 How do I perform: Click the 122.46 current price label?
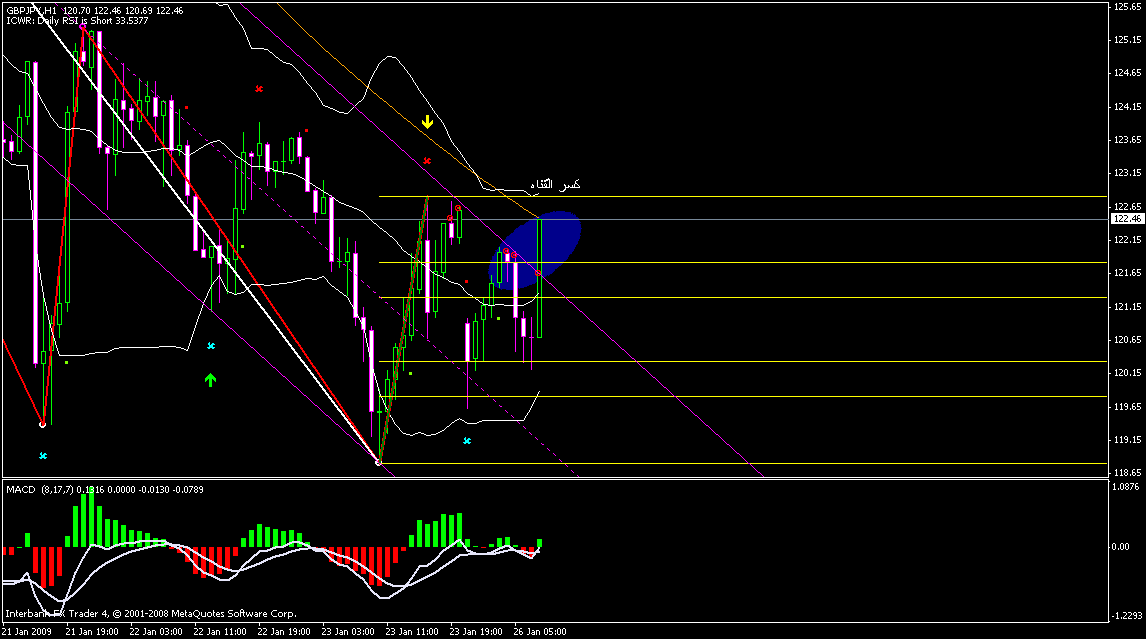(1126, 218)
